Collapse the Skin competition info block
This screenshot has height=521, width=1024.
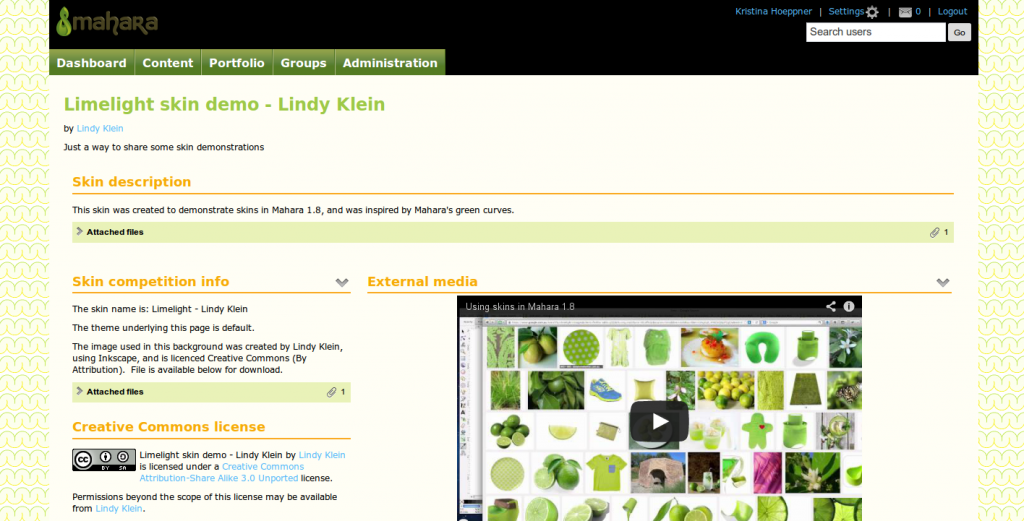click(x=342, y=283)
